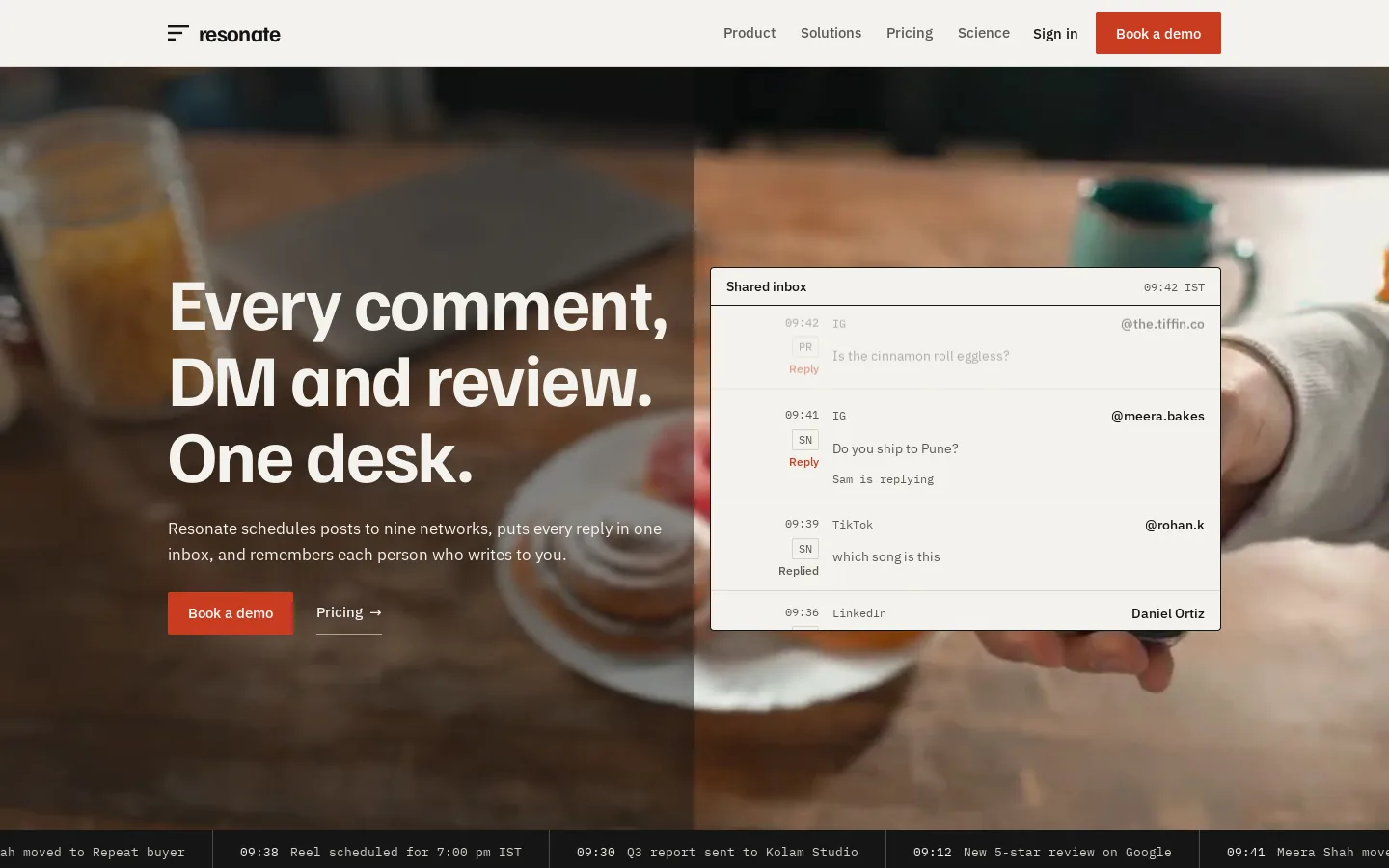
Task: Click the Shared inbox panel title
Action: click(767, 286)
